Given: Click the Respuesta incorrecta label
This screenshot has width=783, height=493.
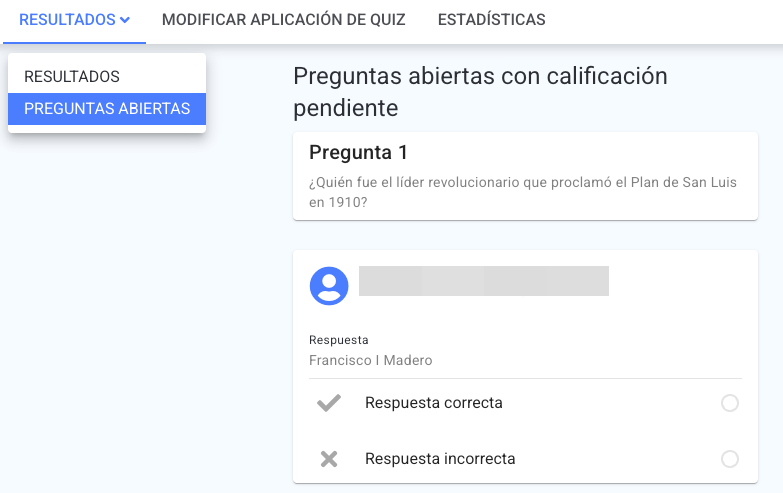Looking at the screenshot, I should [x=440, y=459].
